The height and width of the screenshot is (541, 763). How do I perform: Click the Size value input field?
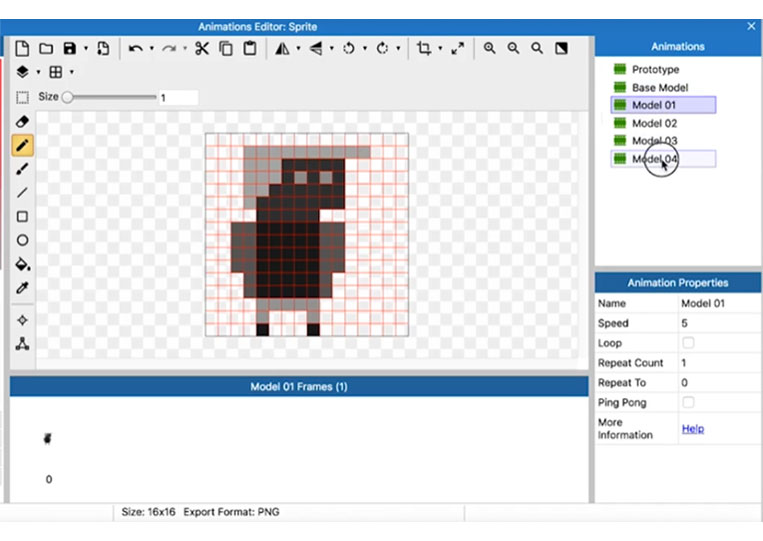(x=178, y=97)
